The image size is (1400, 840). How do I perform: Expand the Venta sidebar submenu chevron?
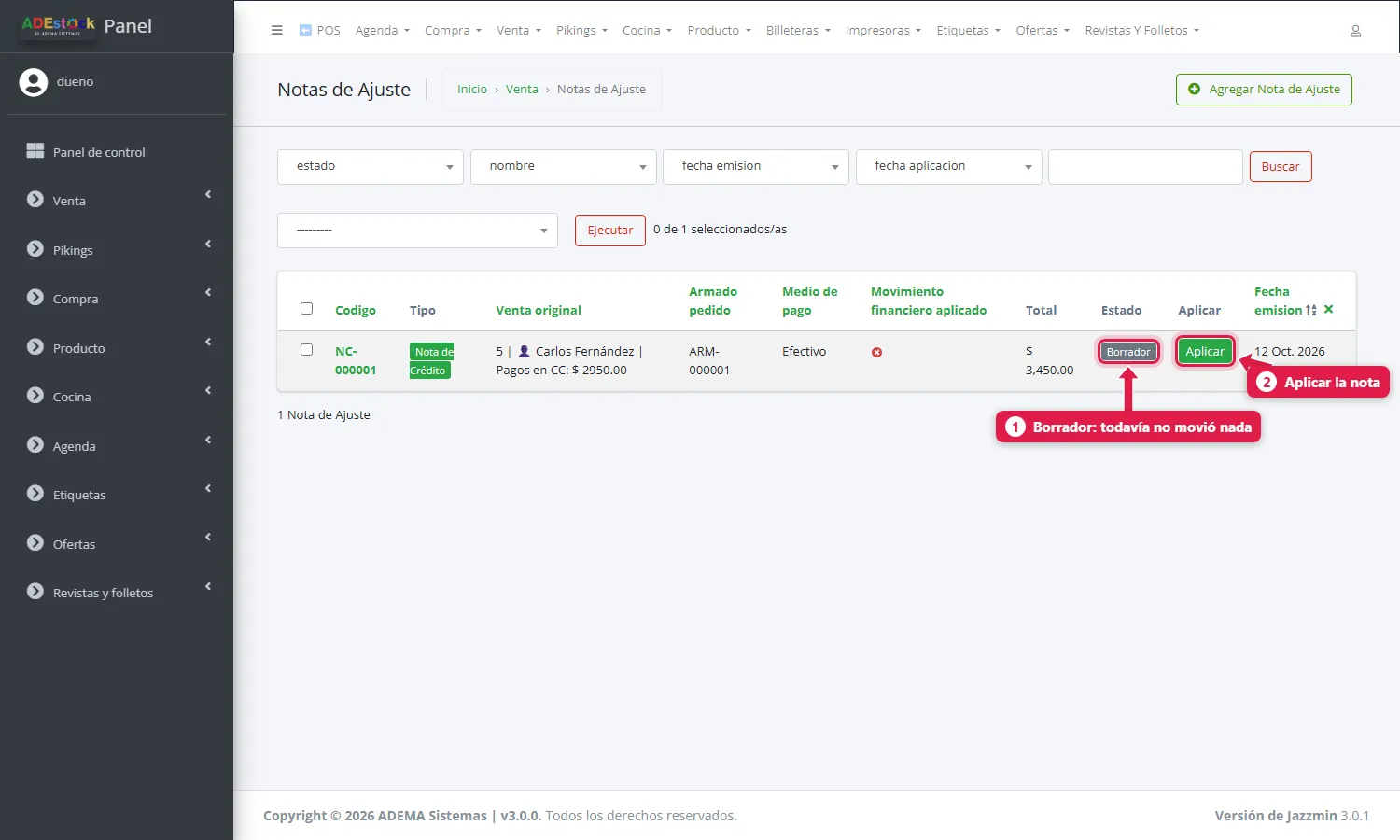pos(208,195)
